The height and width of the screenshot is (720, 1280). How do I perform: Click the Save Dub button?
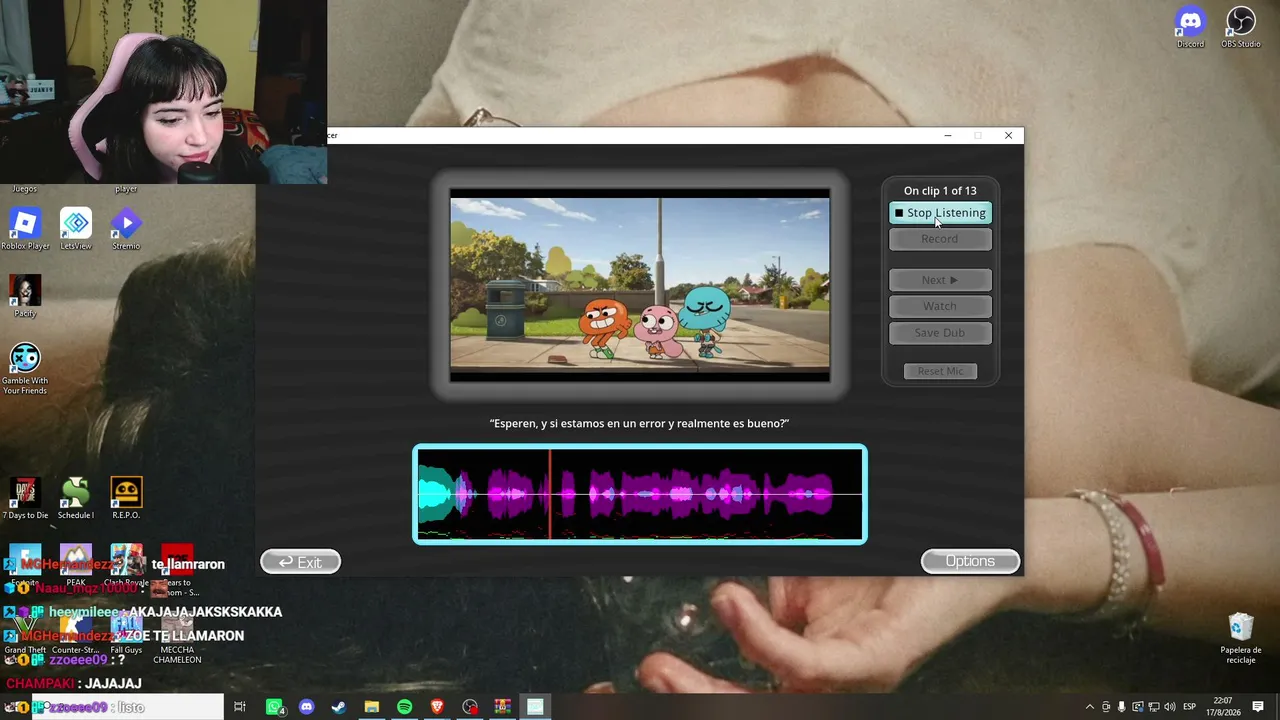click(940, 333)
